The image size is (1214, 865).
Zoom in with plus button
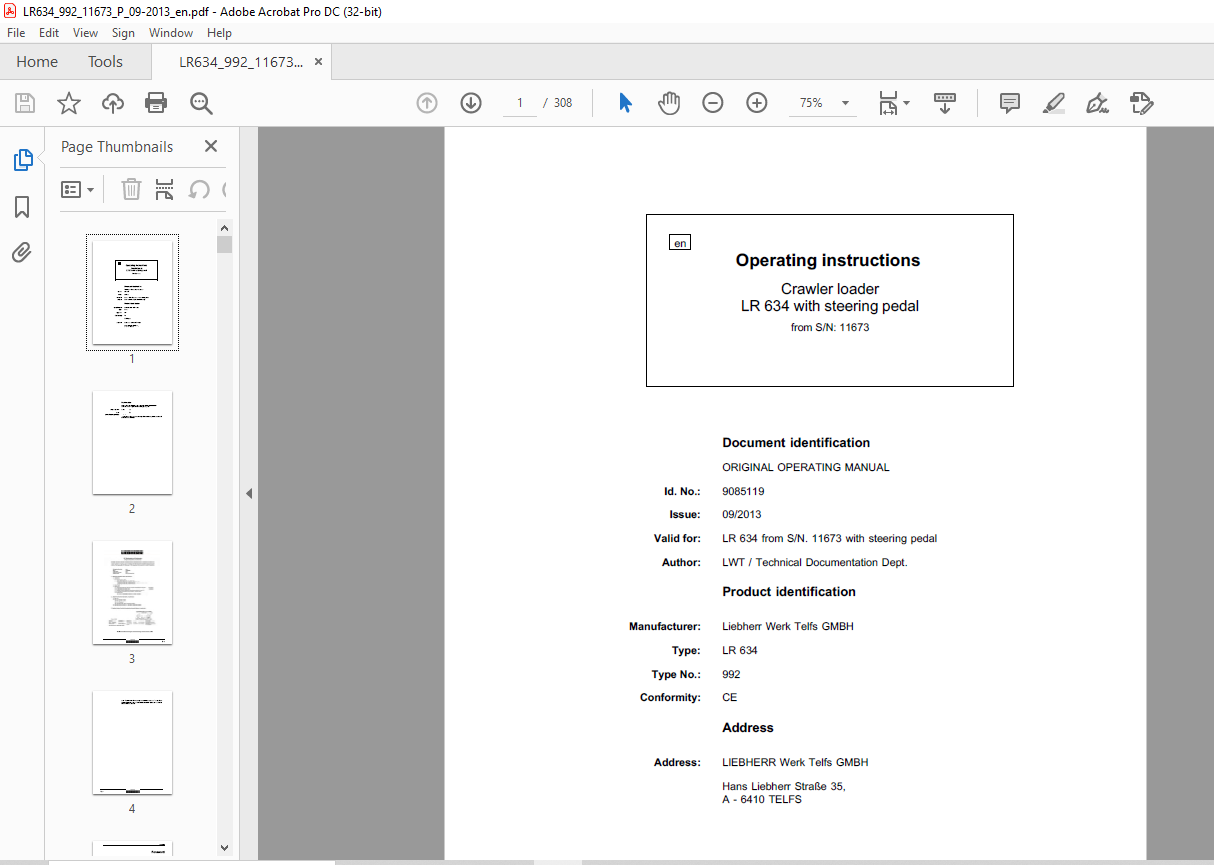click(757, 103)
